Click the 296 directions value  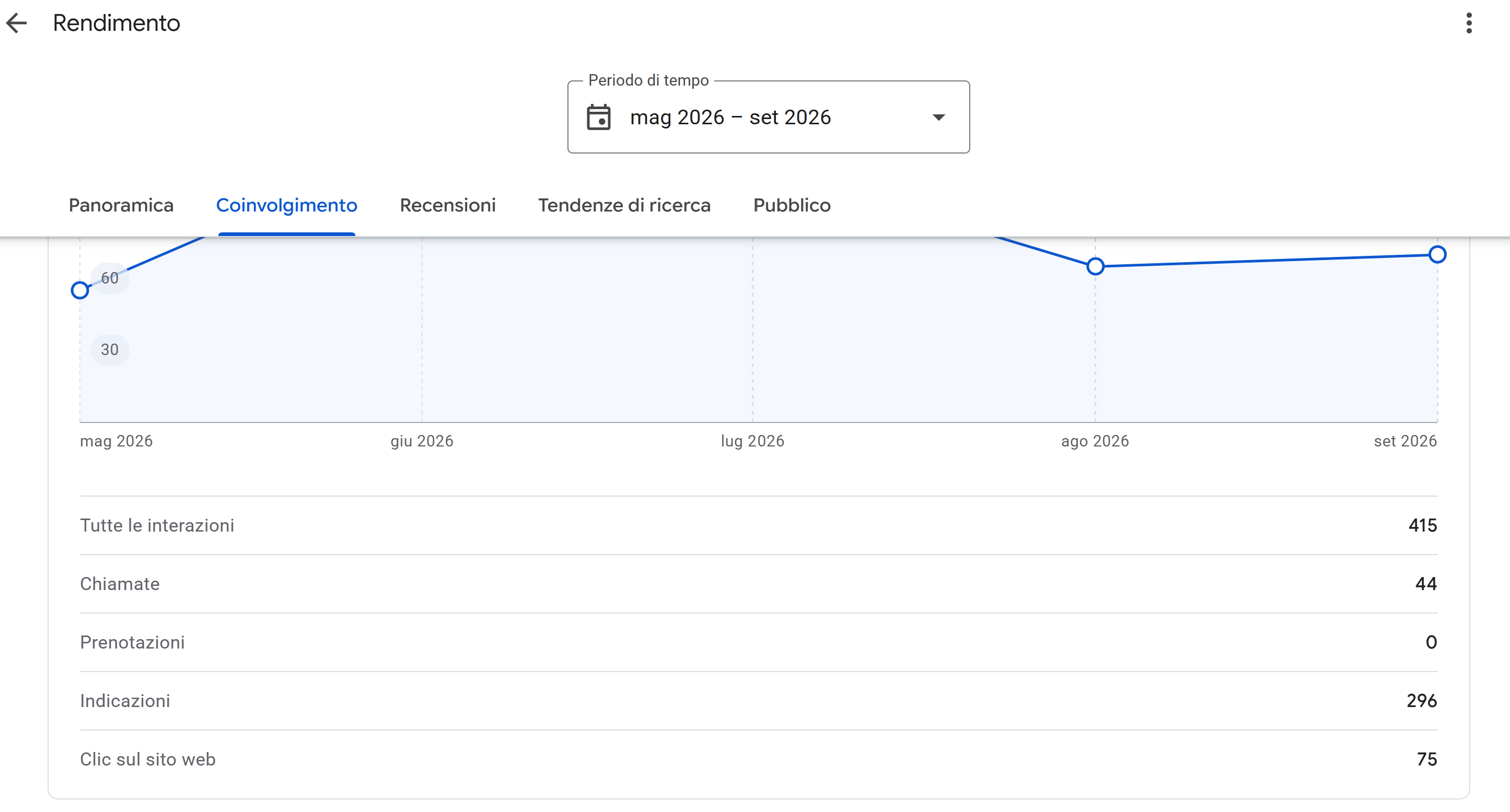point(1422,701)
